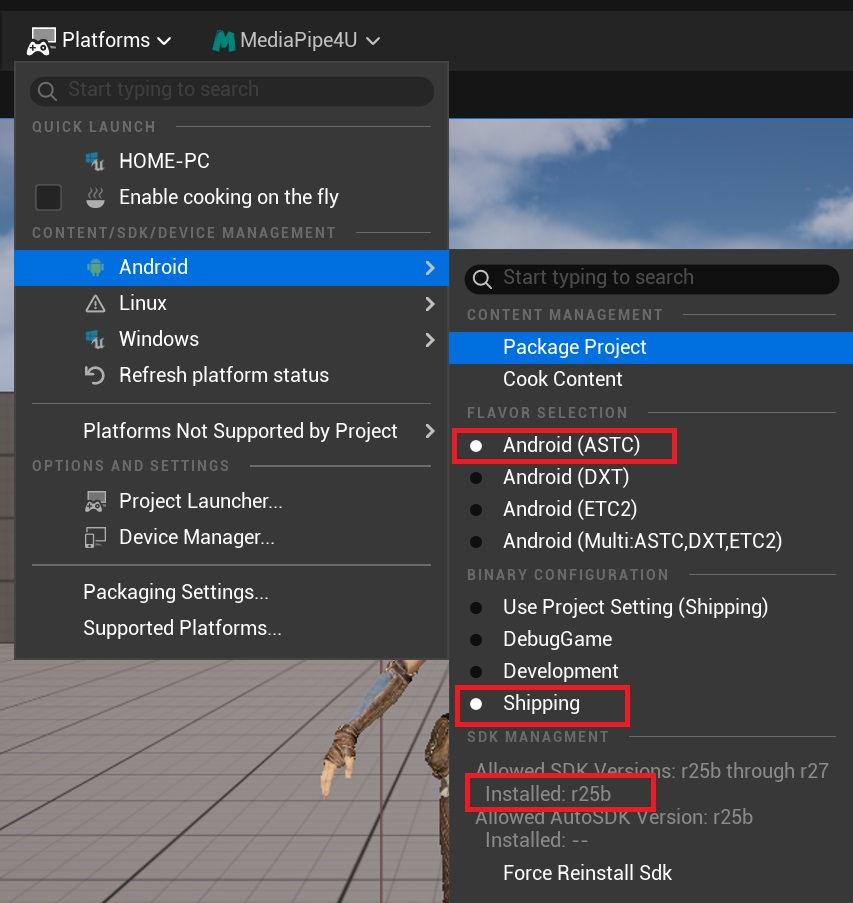Viewport: 853px width, 903px height.
Task: Choose Package Project
Action: point(651,348)
